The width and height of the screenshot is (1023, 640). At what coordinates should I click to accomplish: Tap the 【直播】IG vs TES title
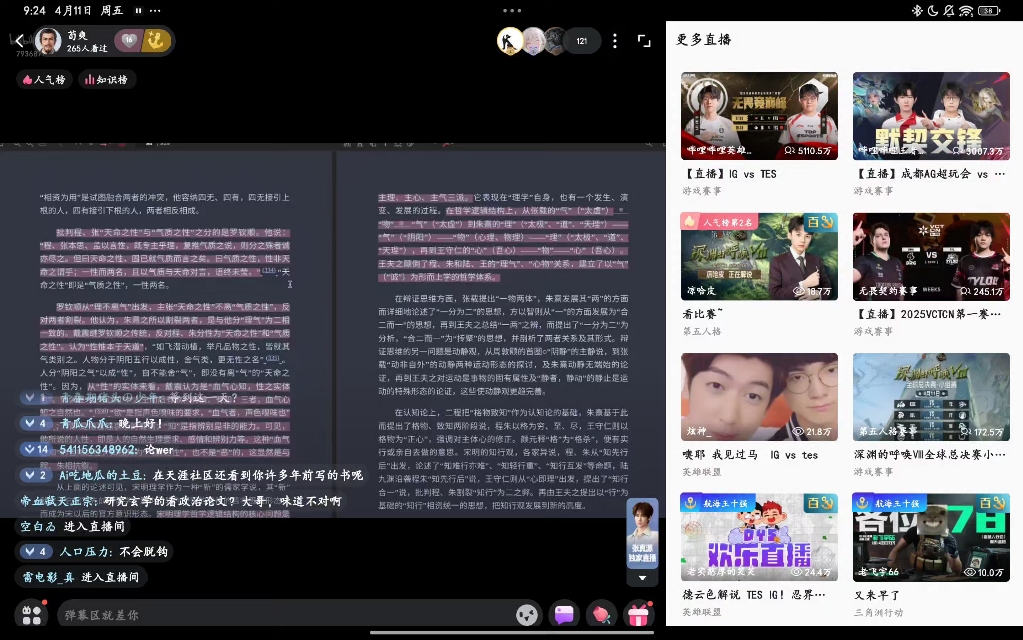[729, 174]
